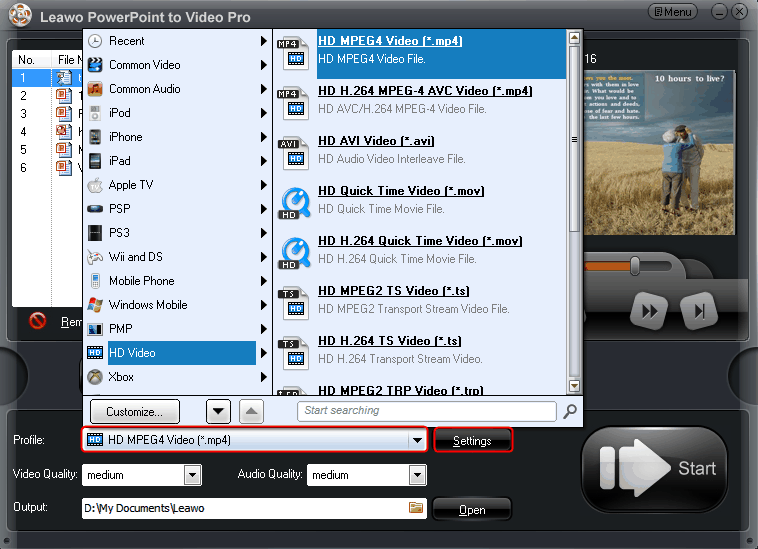758x549 pixels.
Task: Open the Profile dropdown arrow
Action: point(417,440)
